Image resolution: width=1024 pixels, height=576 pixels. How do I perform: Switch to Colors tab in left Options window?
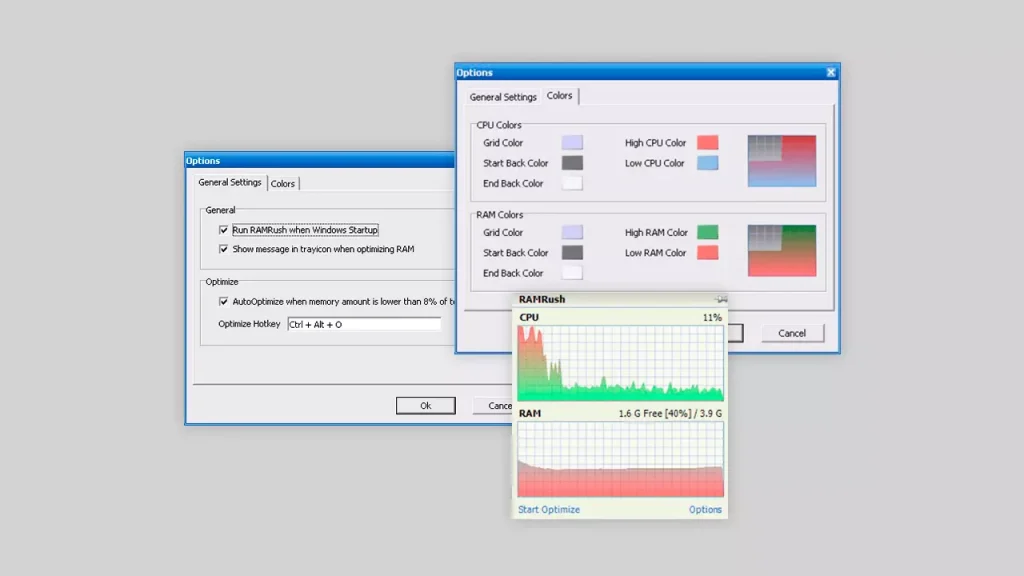(x=283, y=184)
